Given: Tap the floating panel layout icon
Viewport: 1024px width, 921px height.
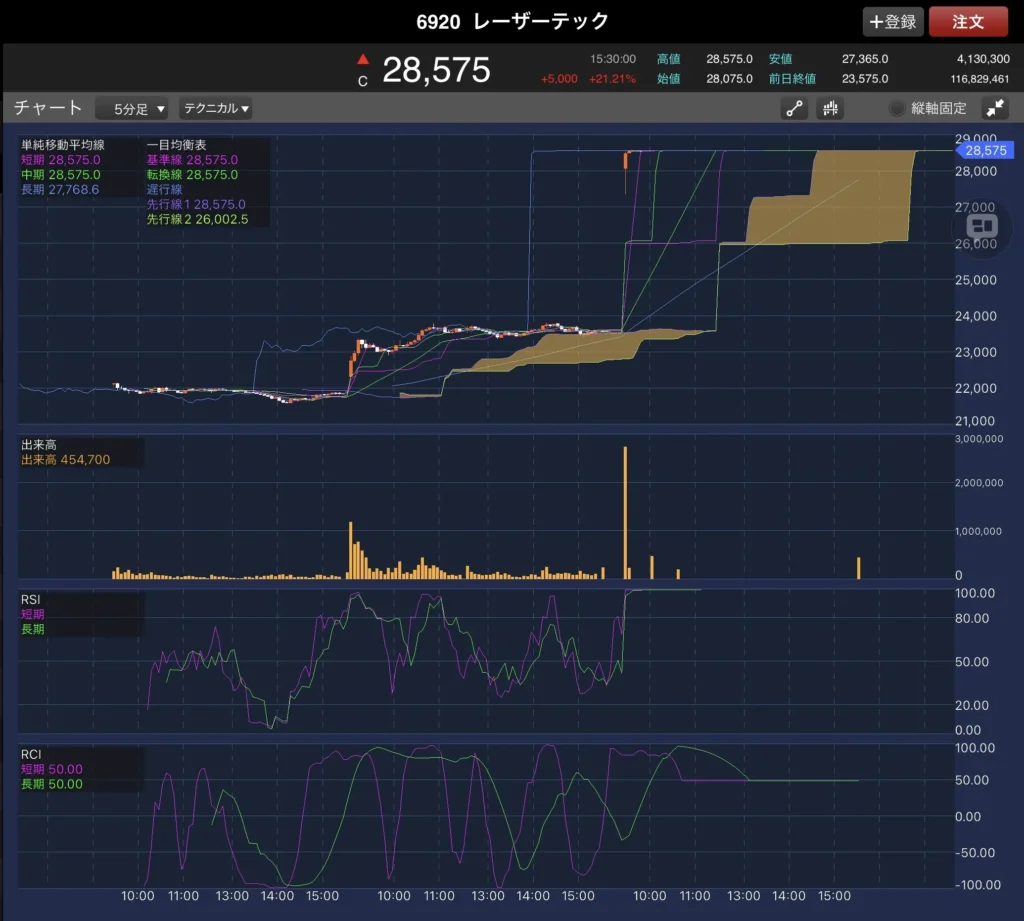Looking at the screenshot, I should (x=982, y=225).
